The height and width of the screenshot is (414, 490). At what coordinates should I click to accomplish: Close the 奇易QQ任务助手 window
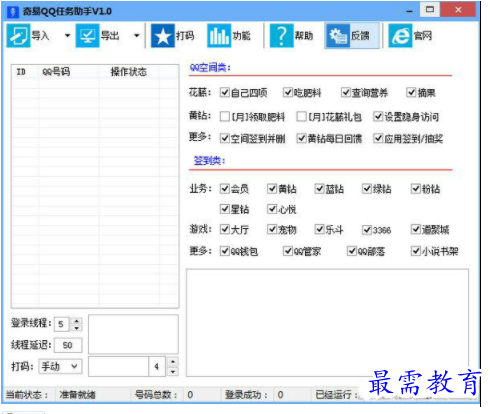click(458, 10)
